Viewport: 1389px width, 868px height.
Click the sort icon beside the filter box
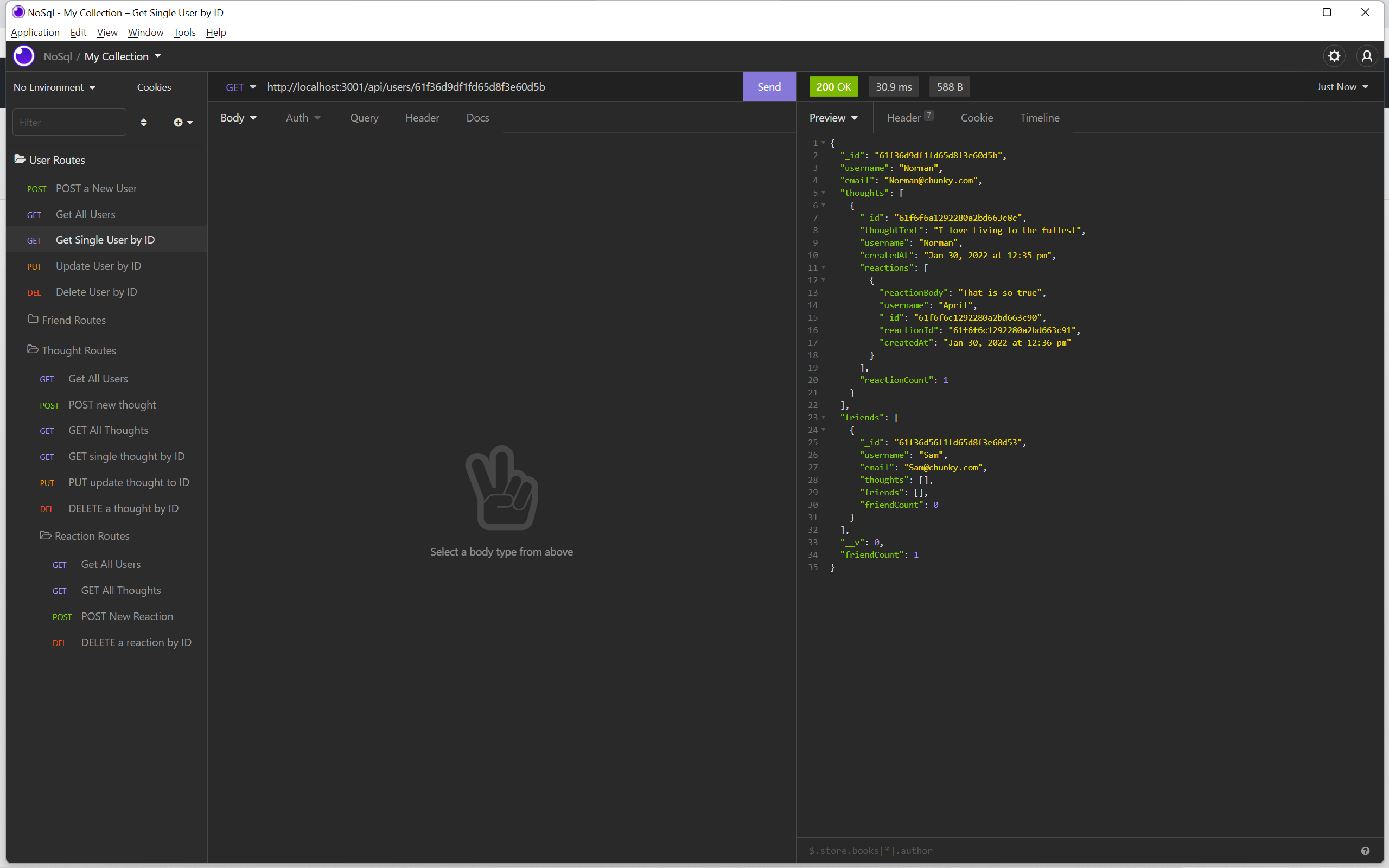click(x=144, y=122)
